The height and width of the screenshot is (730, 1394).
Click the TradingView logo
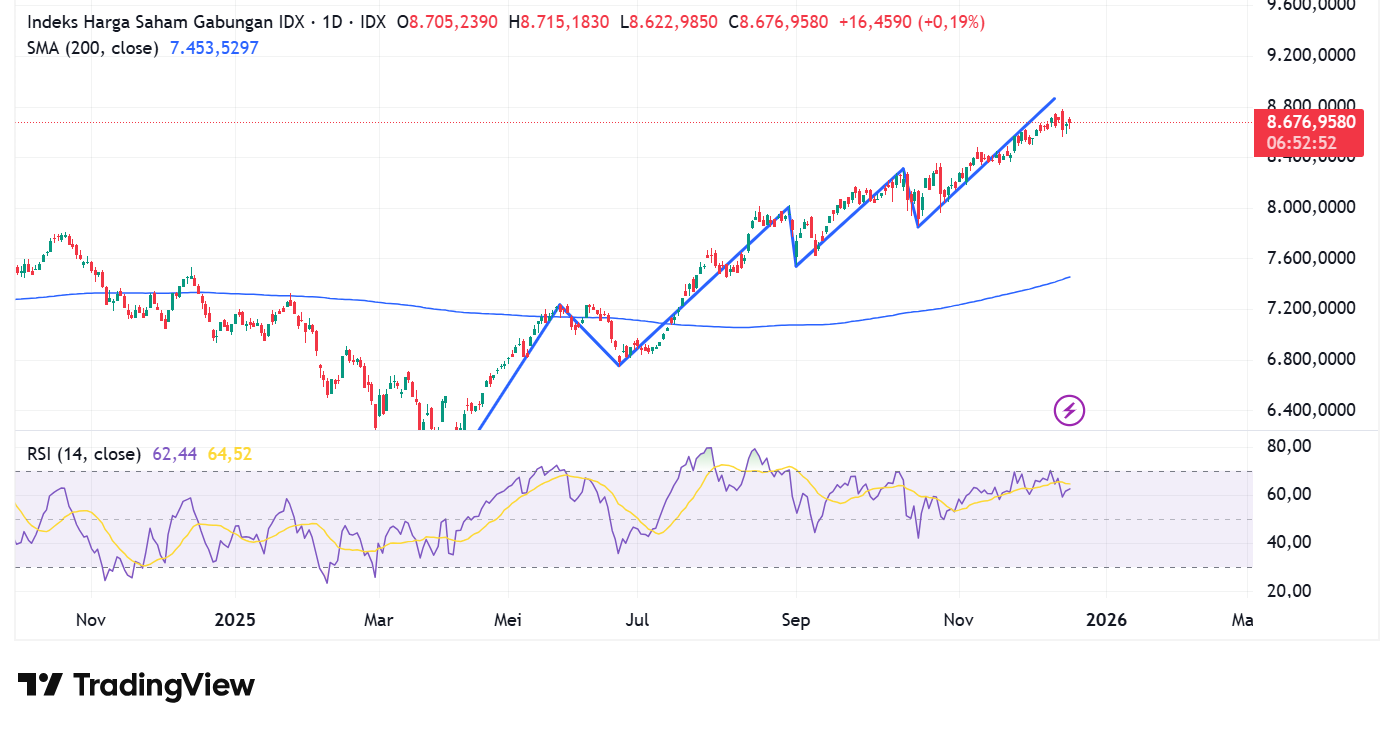(x=135, y=685)
